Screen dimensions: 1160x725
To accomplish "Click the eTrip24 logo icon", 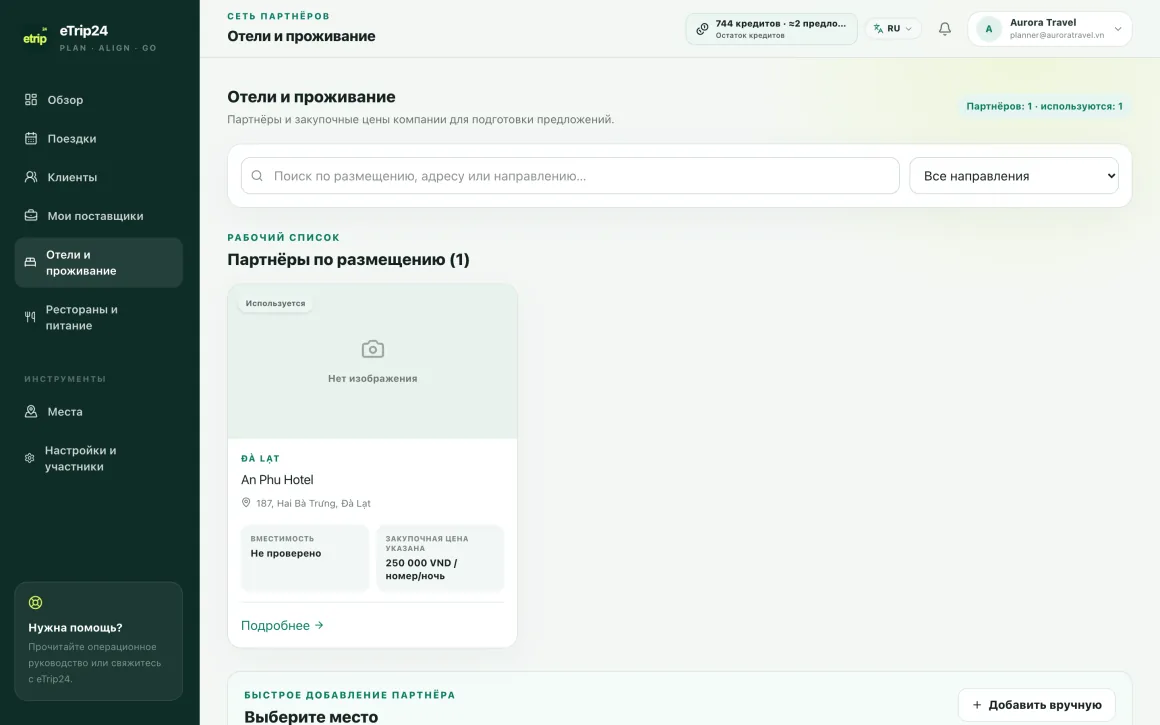I will (x=35, y=38).
